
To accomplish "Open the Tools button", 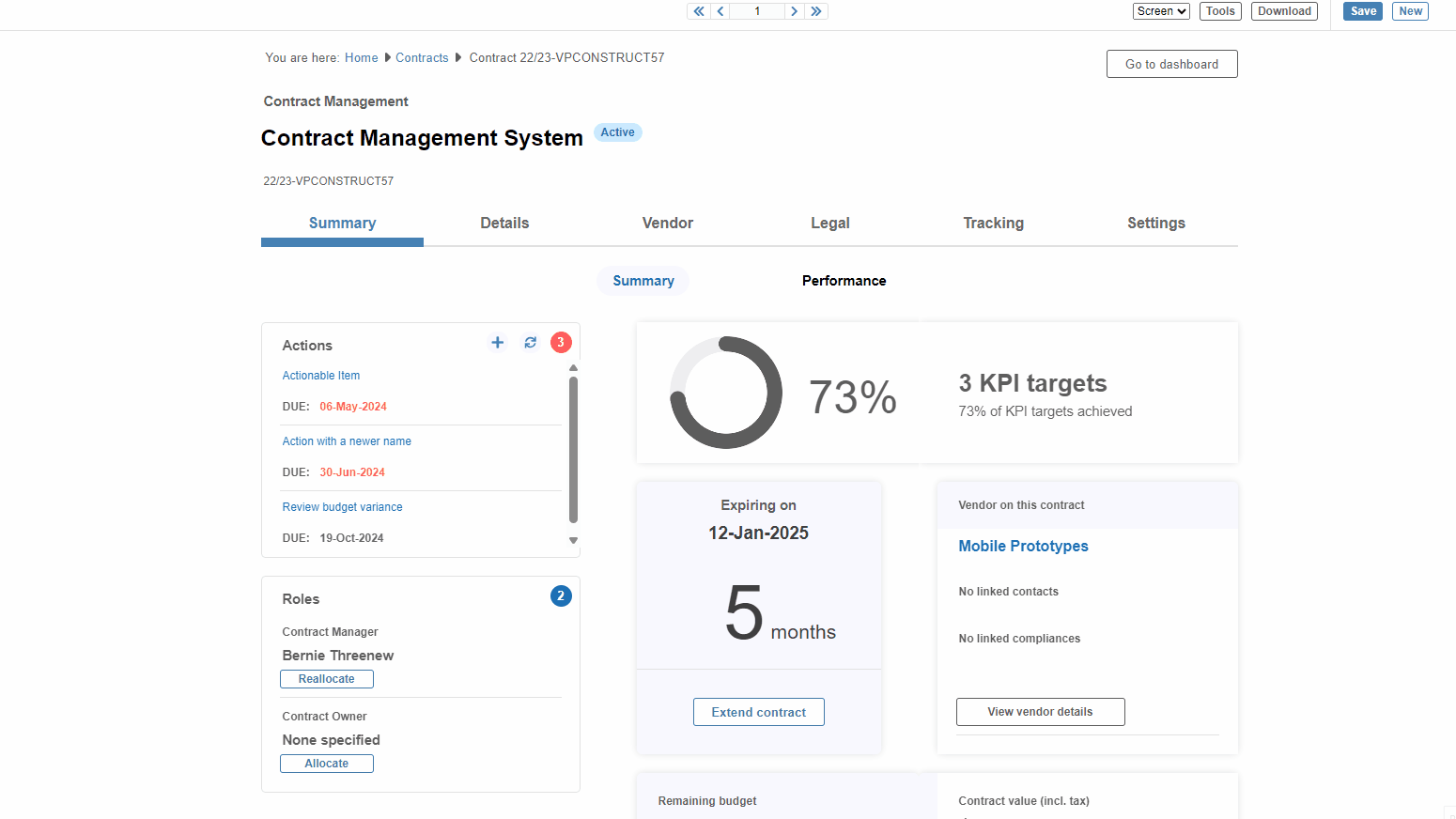I will pos(1220,11).
